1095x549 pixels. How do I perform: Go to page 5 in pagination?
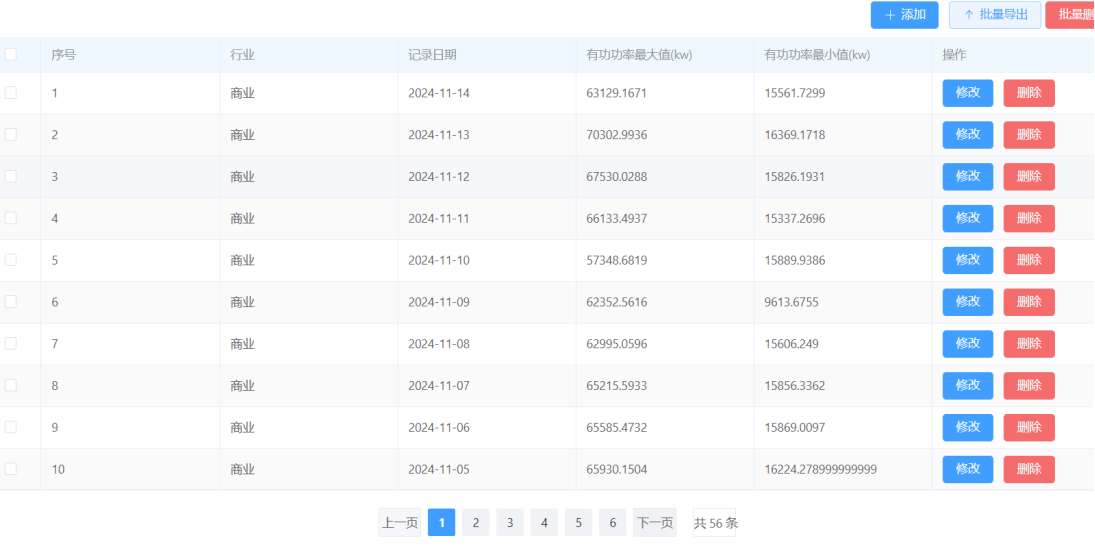[x=578, y=522]
